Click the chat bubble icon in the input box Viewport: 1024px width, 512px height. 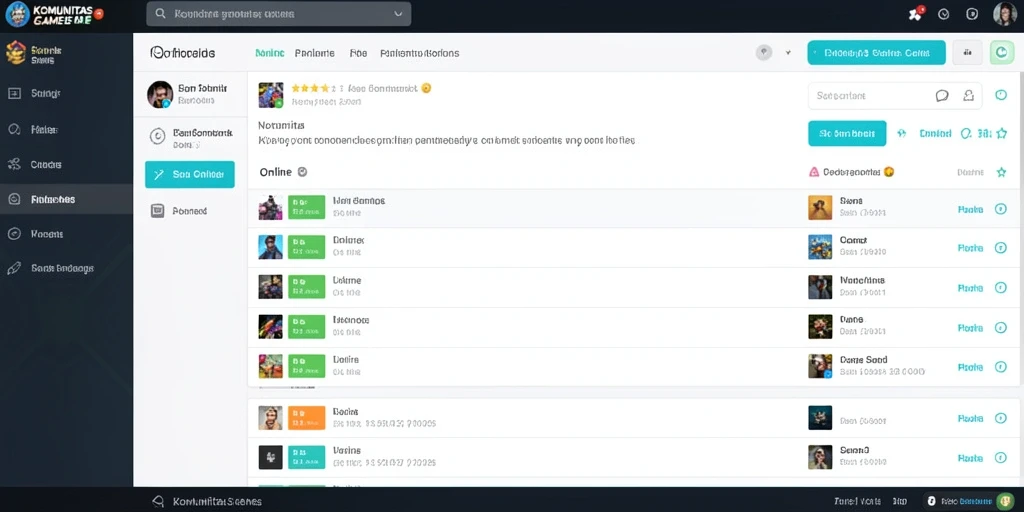(x=942, y=96)
